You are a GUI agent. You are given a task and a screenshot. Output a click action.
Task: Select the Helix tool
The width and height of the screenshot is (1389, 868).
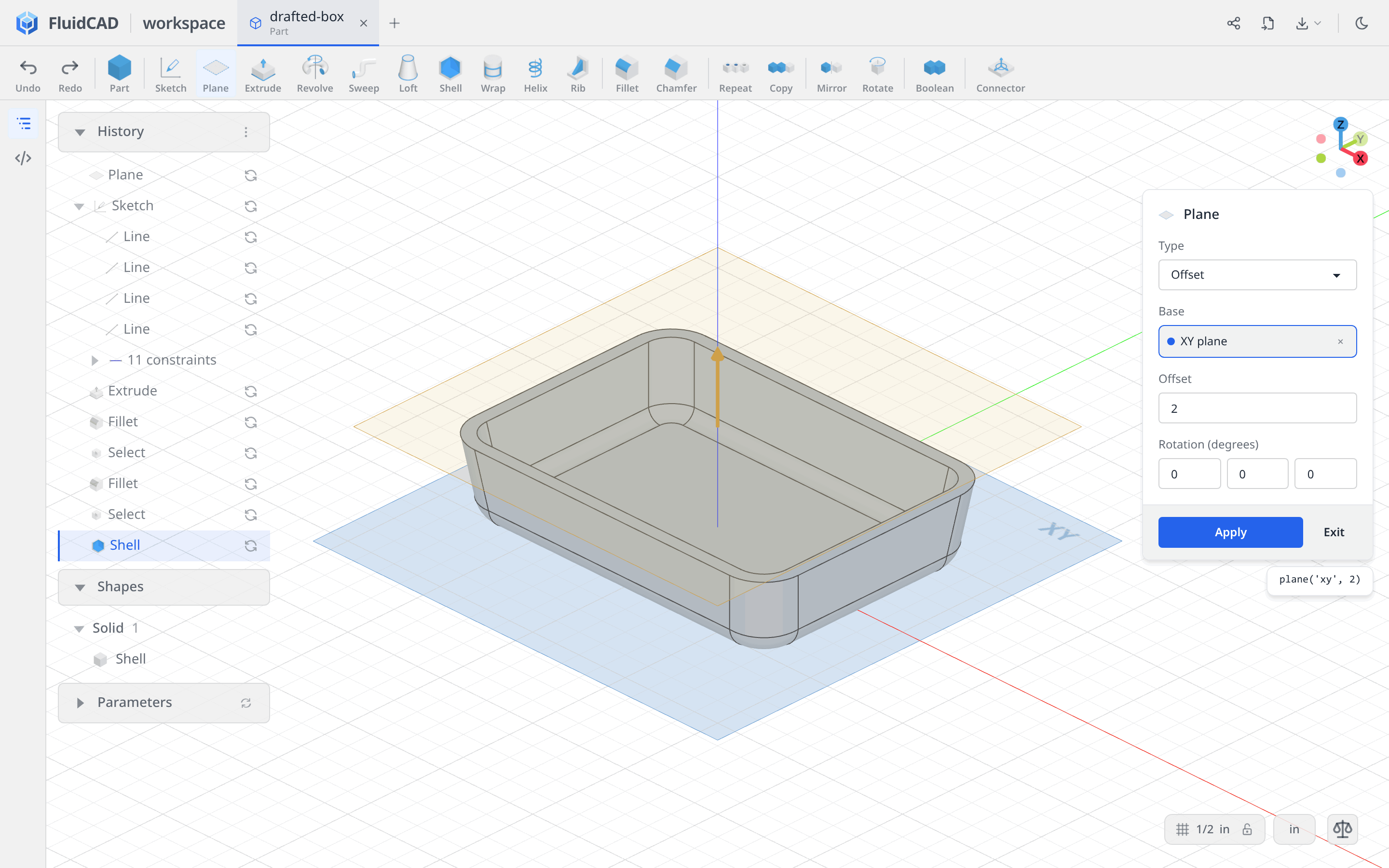pos(535,74)
